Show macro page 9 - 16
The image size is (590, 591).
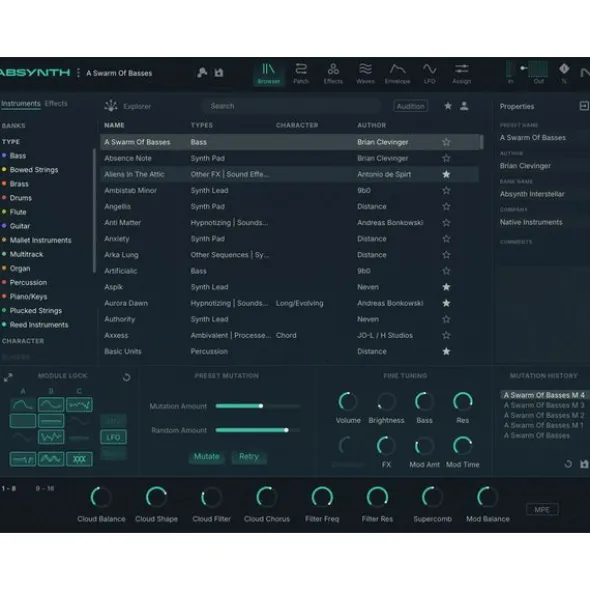point(45,488)
